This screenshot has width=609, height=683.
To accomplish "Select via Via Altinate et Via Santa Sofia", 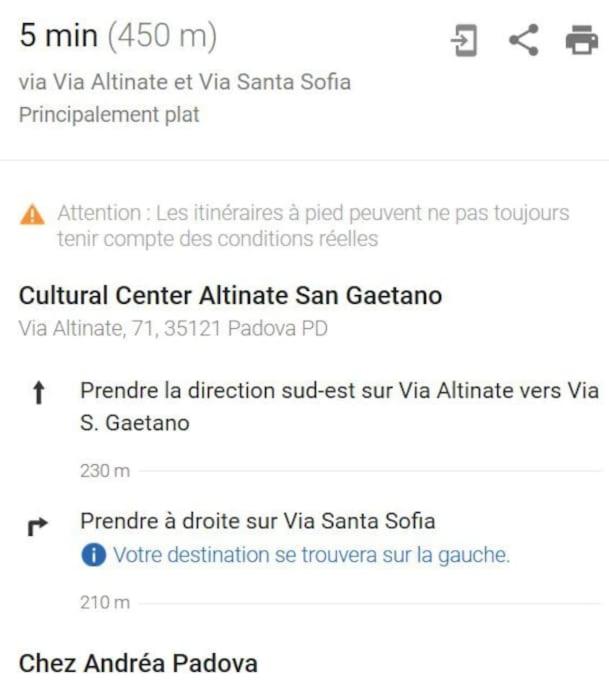I will click(x=185, y=82).
